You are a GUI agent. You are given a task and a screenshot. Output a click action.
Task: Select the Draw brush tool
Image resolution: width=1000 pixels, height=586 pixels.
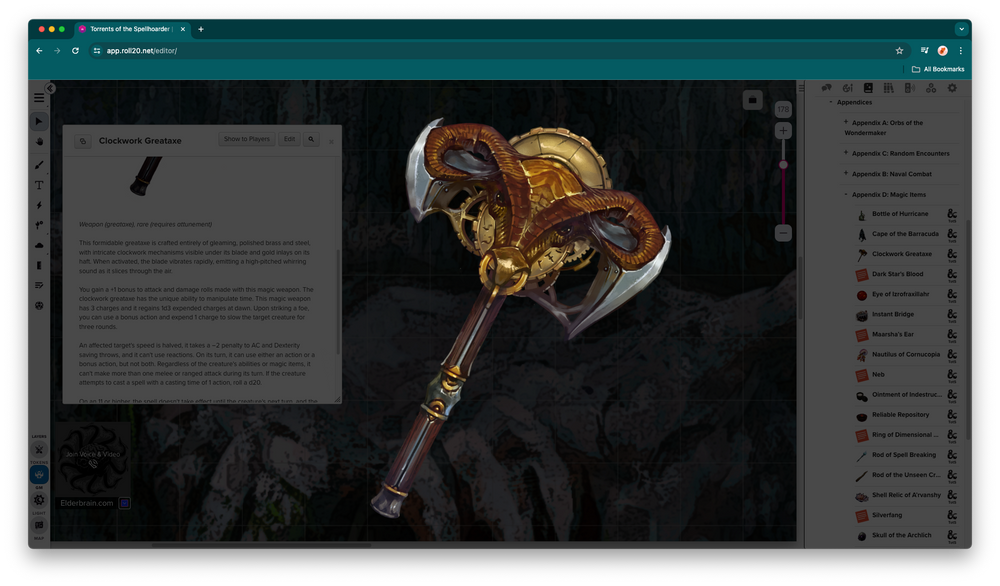point(39,164)
